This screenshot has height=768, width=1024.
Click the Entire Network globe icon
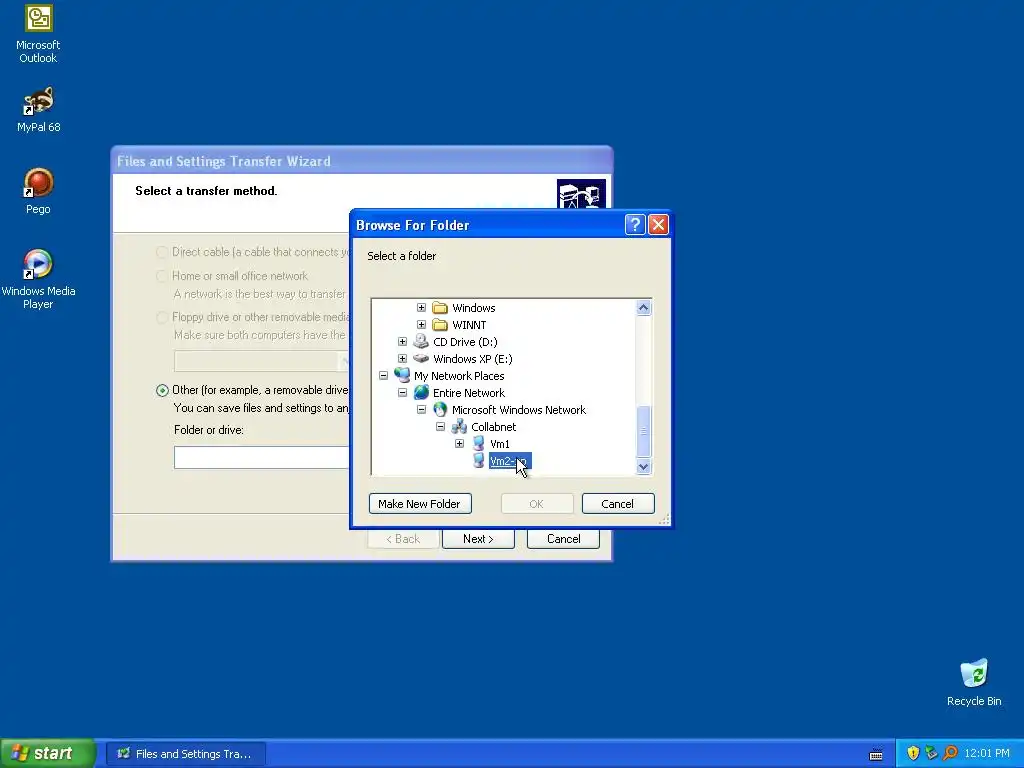click(x=421, y=392)
